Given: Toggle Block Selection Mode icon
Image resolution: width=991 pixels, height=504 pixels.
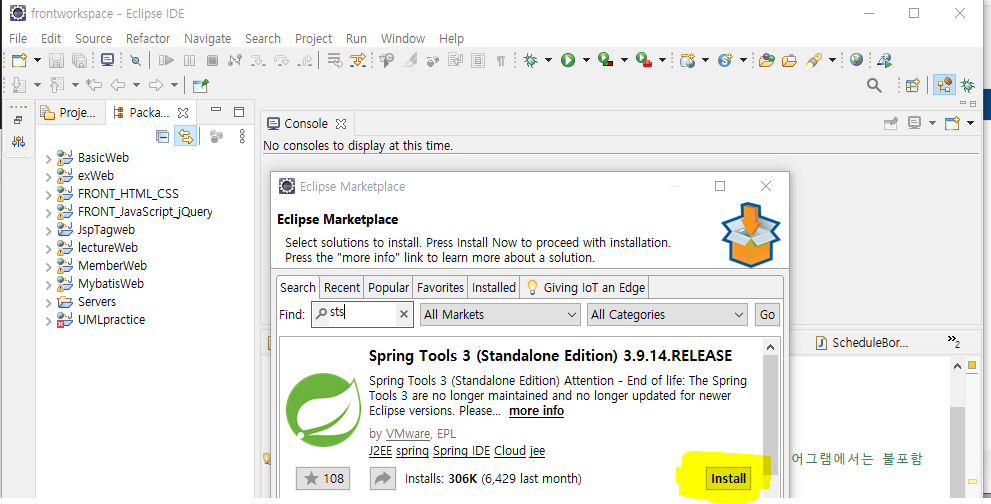Looking at the screenshot, I should [x=478, y=60].
